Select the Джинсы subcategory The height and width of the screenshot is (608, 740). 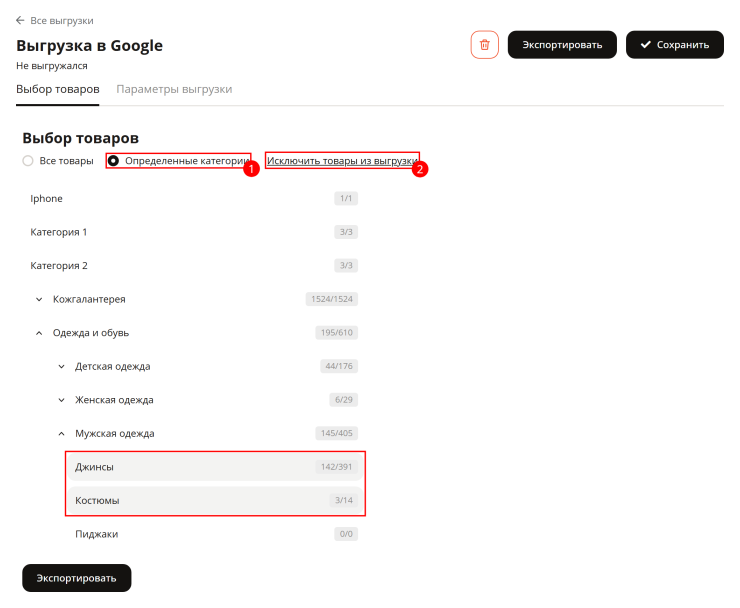[215, 467]
